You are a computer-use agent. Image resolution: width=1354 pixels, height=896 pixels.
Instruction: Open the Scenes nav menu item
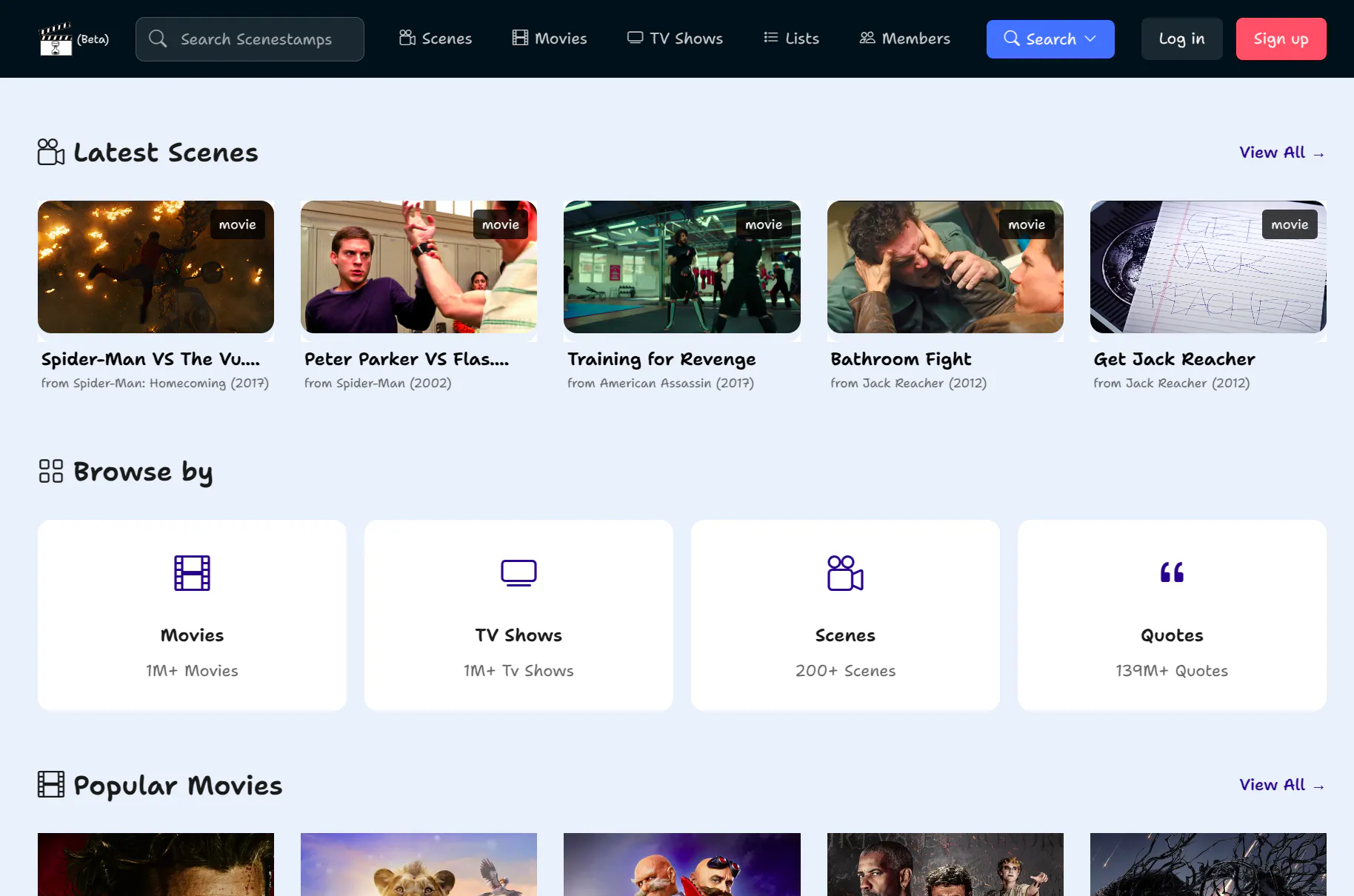coord(436,39)
